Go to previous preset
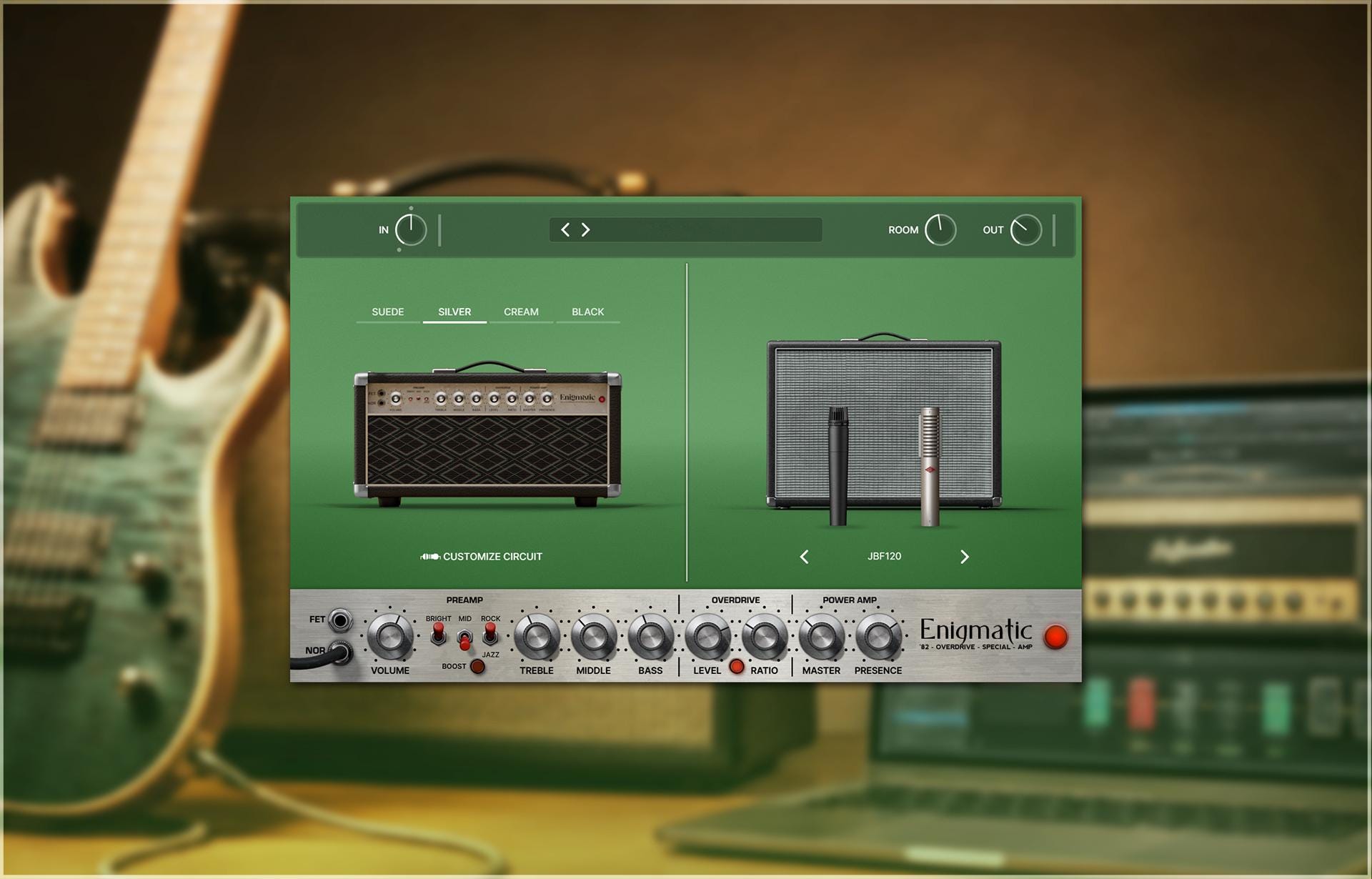Image resolution: width=1372 pixels, height=879 pixels. (x=565, y=229)
